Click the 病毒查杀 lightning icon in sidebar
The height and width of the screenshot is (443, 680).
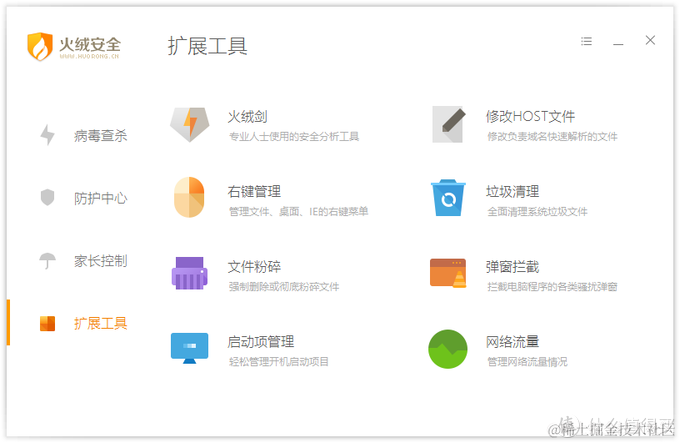tap(47, 135)
